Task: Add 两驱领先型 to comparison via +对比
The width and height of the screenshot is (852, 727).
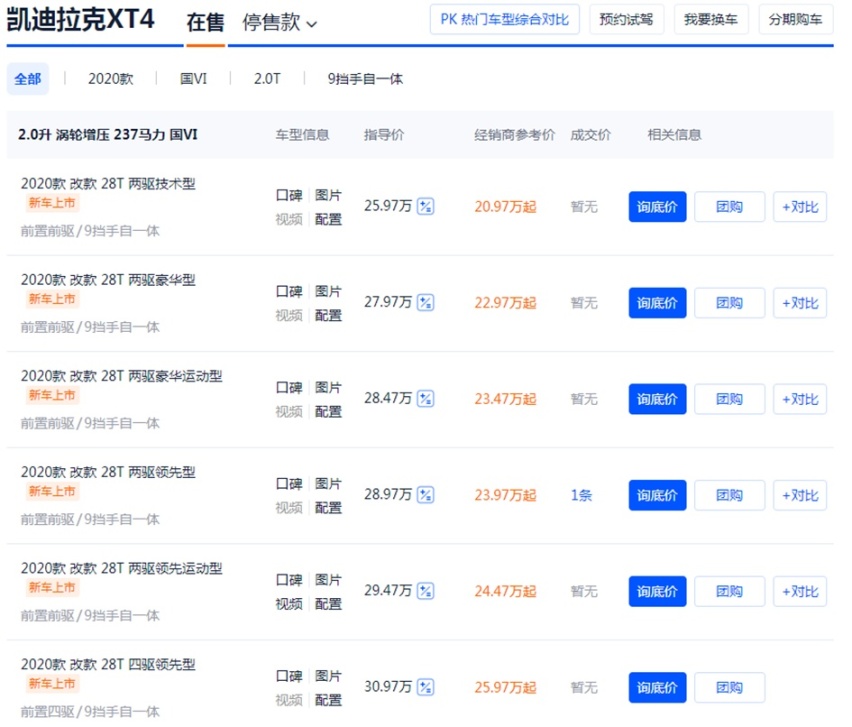Action: (800, 495)
